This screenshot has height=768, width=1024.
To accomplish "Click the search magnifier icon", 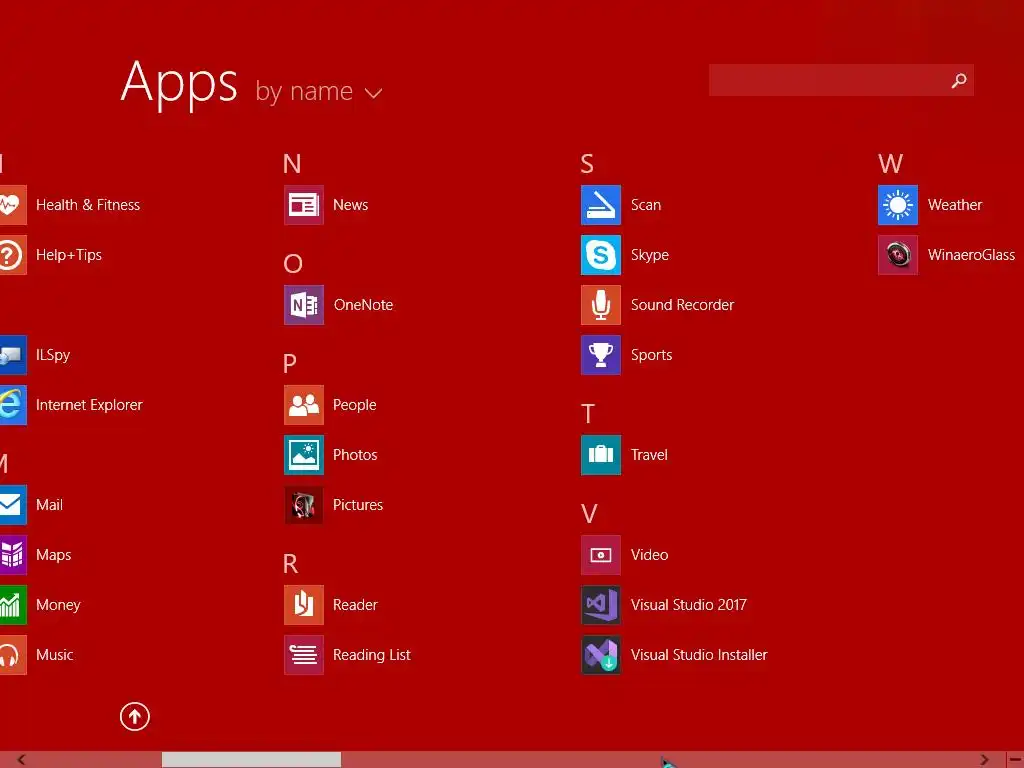I will tap(959, 80).
